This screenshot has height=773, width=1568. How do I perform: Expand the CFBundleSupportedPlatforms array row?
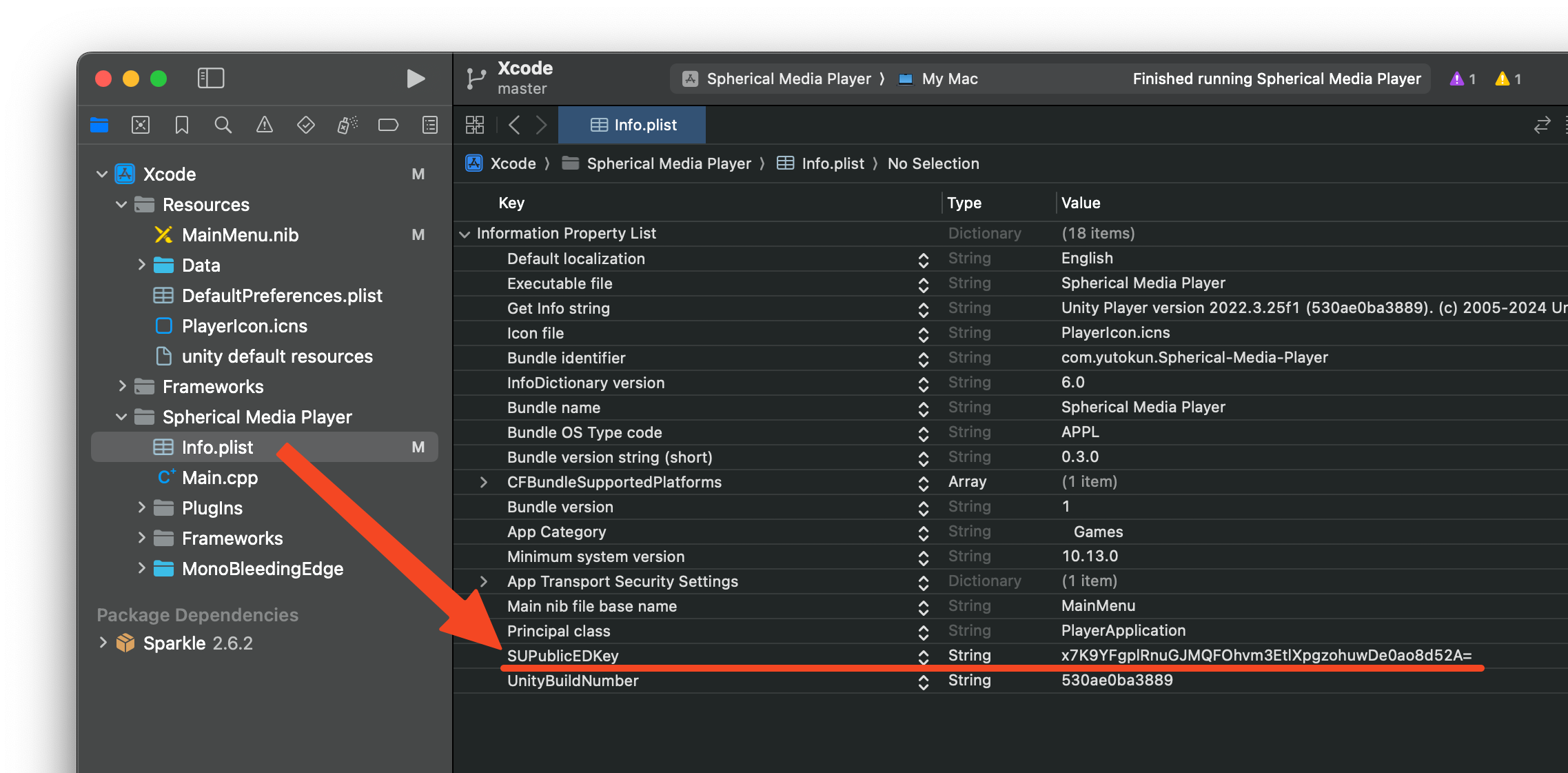pos(484,482)
